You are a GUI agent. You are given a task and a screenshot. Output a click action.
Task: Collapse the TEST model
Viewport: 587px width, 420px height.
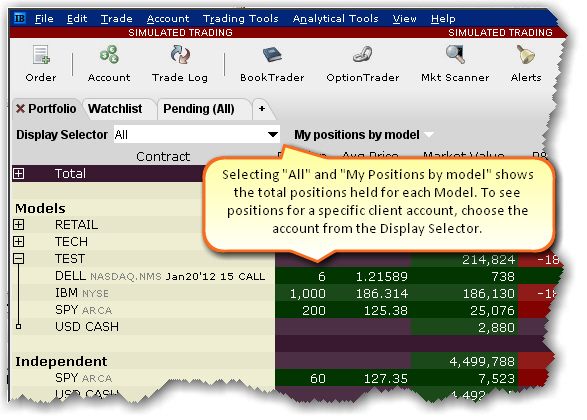pyautogui.click(x=18, y=258)
